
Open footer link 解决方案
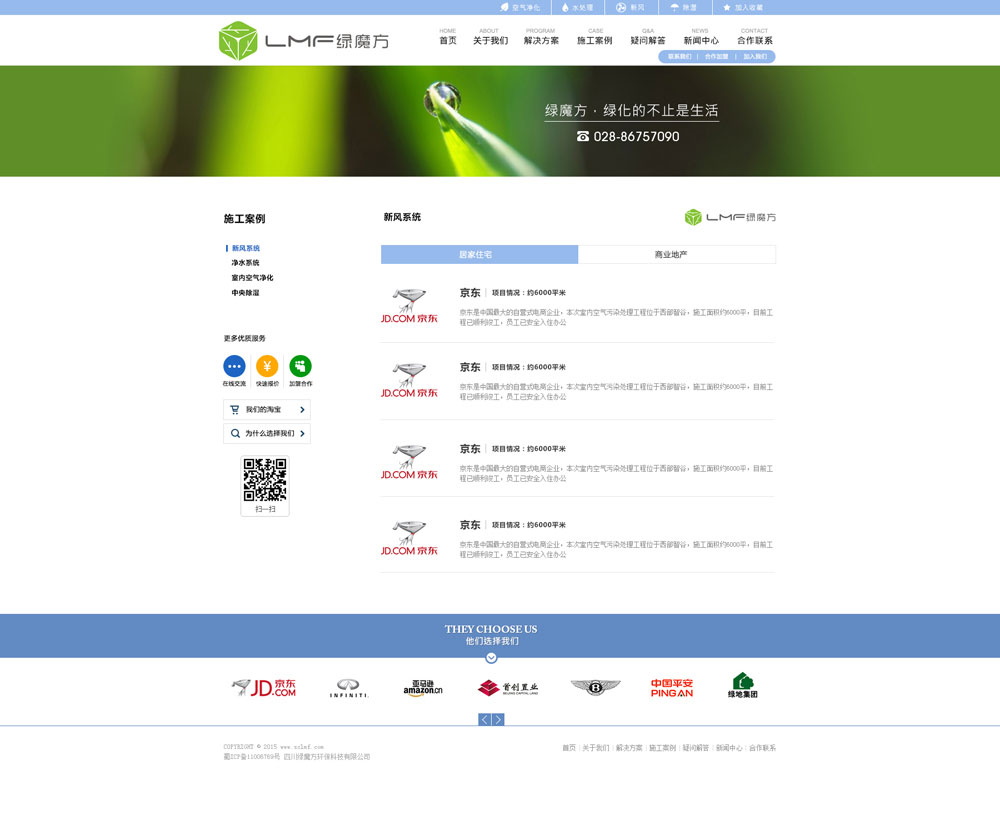coord(629,748)
